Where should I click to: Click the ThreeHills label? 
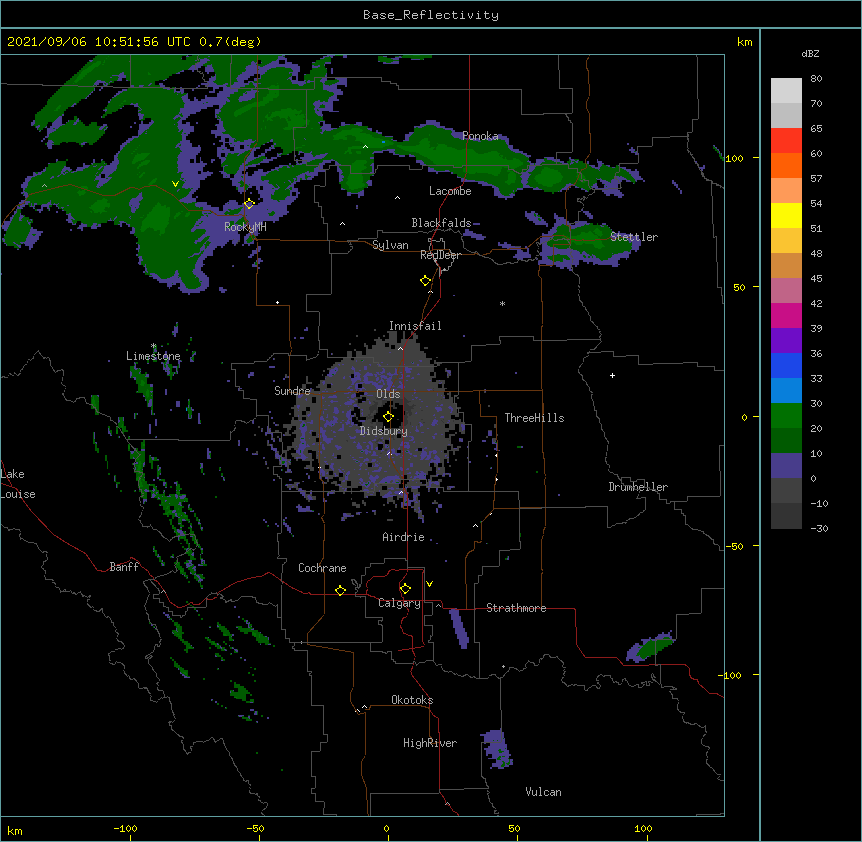click(534, 418)
